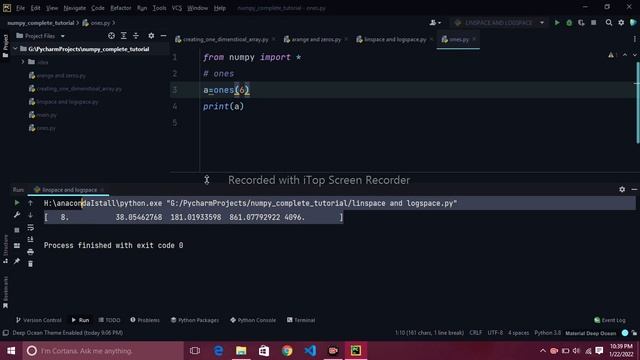This screenshot has height=360, width=640.
Task: Run with coverage from top toolbar
Action: (581, 23)
